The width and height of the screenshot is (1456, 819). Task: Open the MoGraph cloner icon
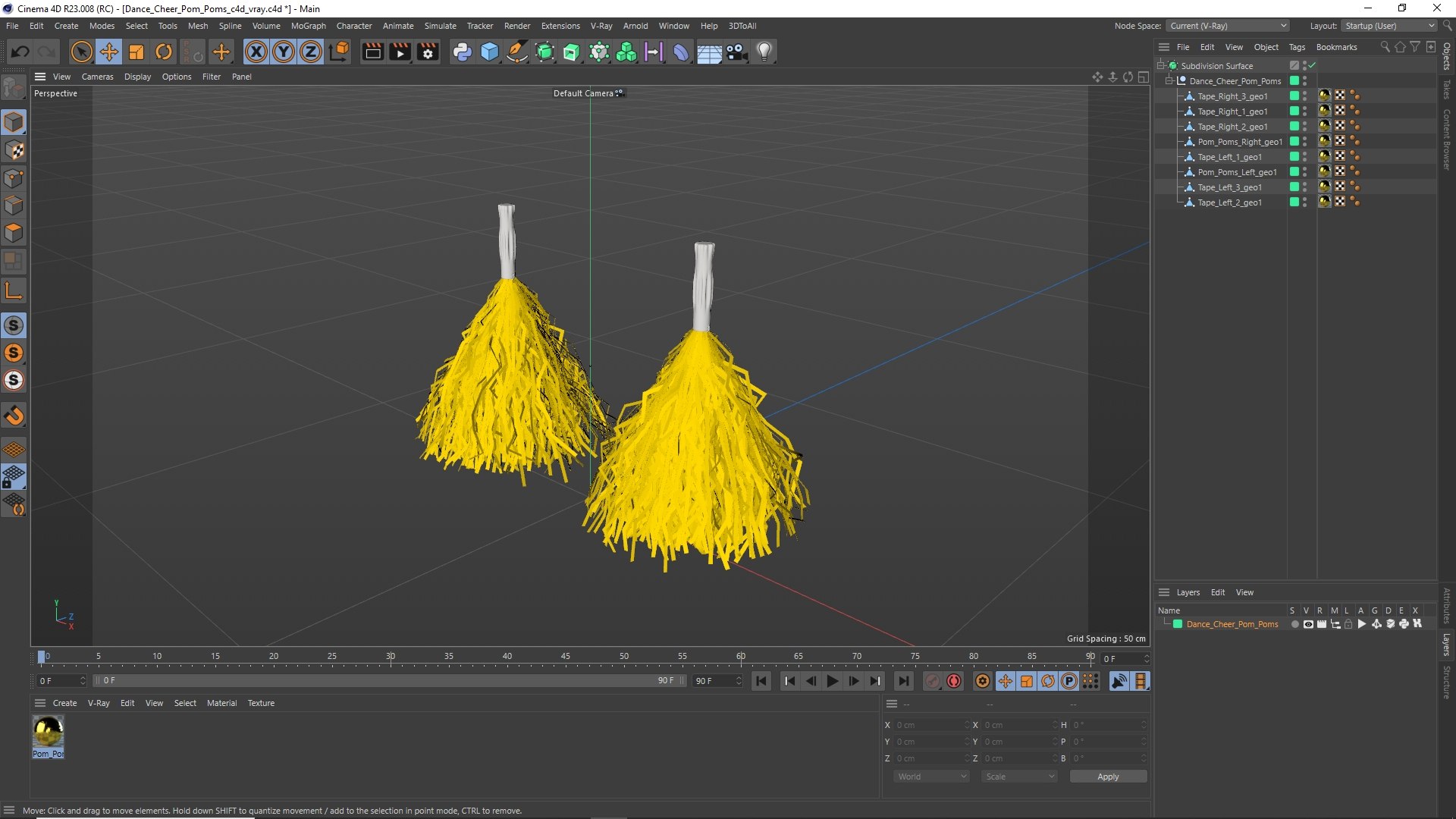coord(626,52)
